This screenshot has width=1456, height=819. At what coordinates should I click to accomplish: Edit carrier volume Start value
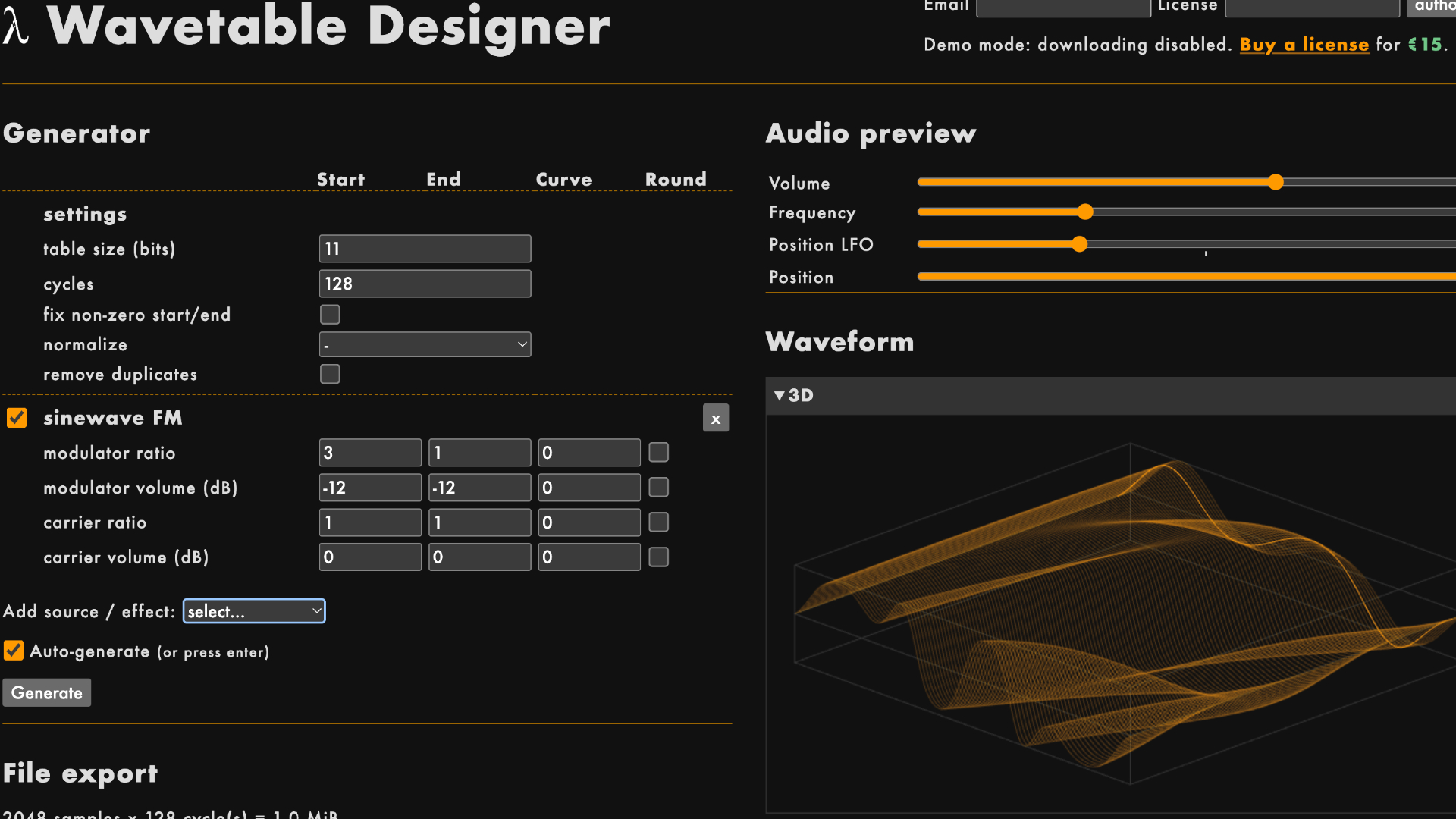tap(370, 557)
